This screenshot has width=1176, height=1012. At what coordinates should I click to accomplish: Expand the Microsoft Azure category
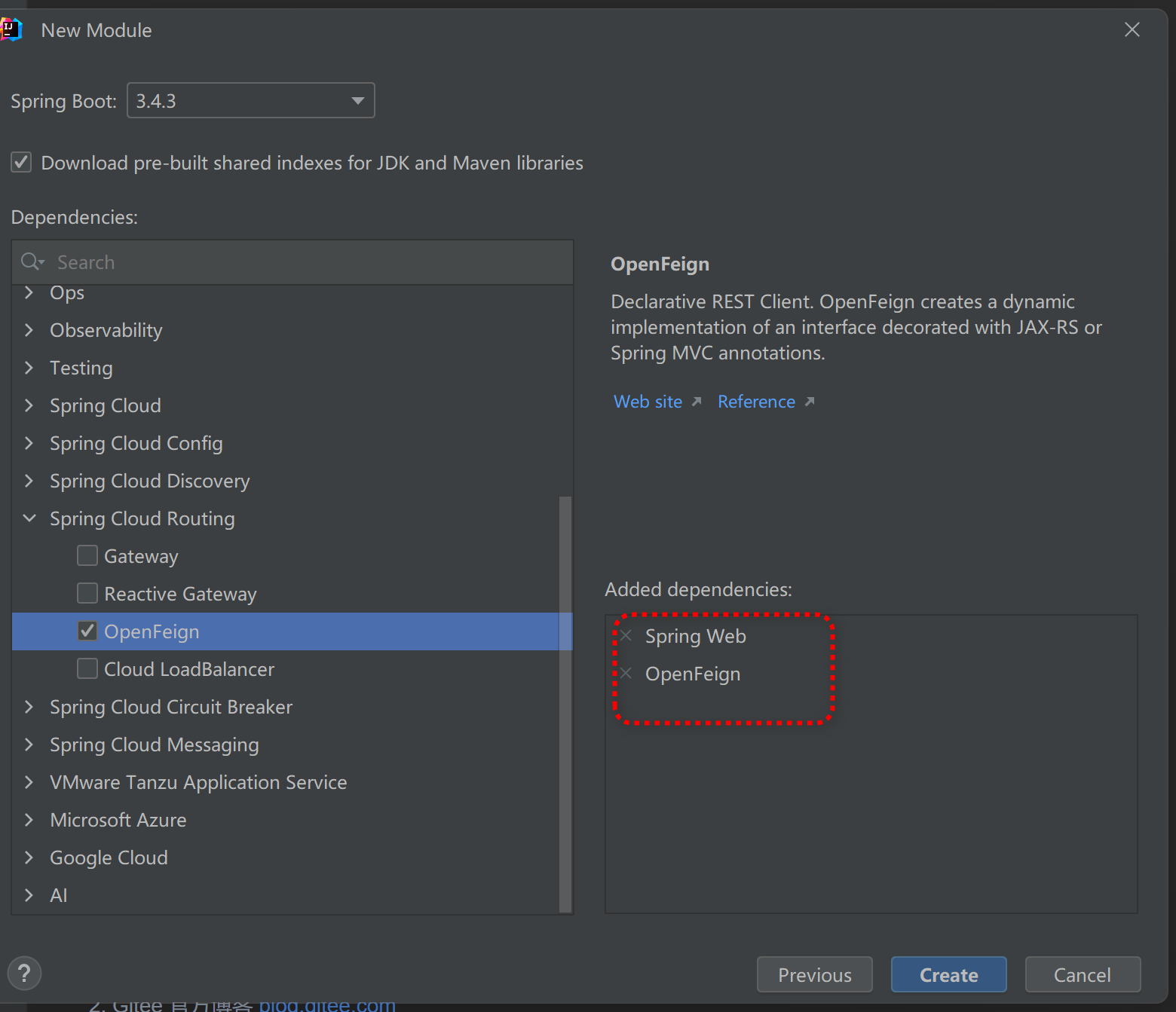pos(29,820)
